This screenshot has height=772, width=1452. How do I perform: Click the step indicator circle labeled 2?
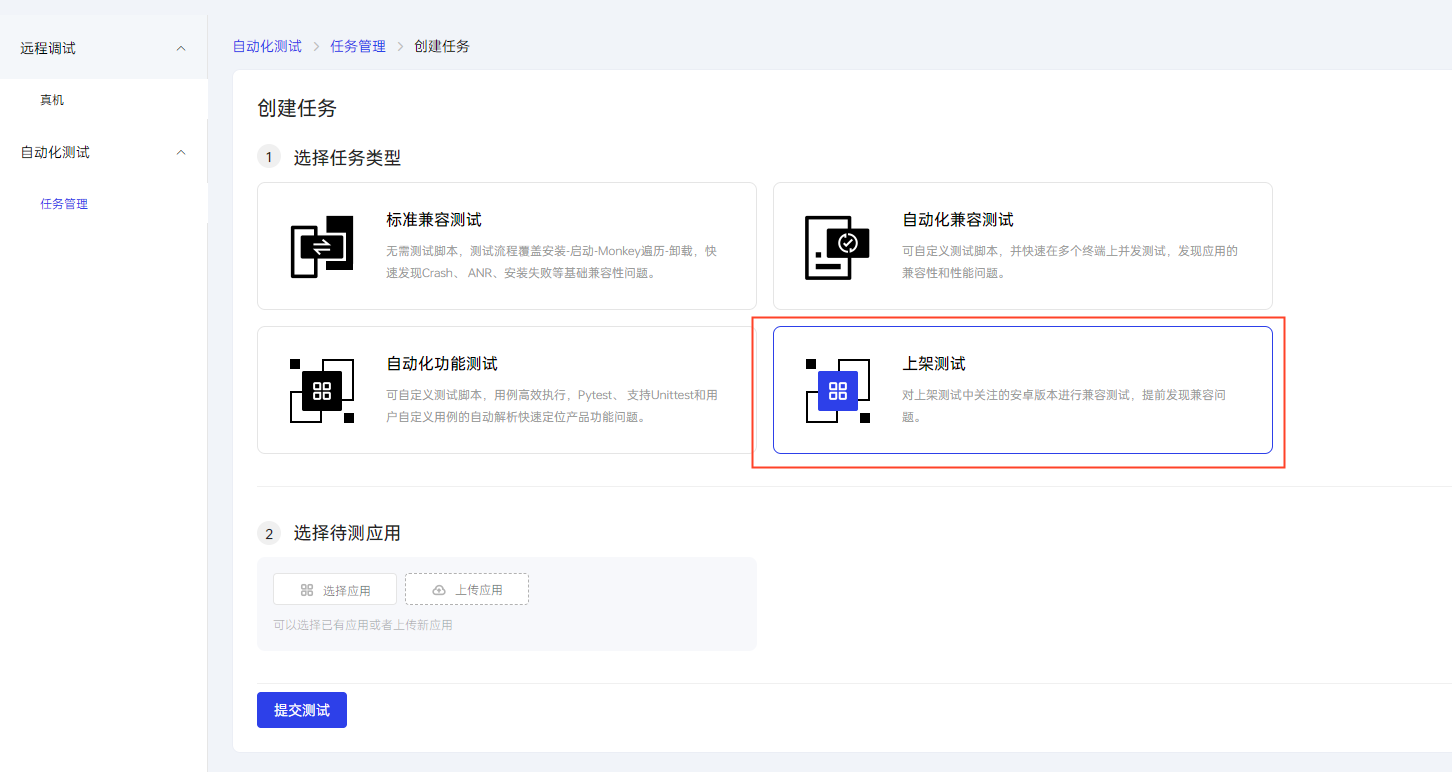(x=269, y=533)
